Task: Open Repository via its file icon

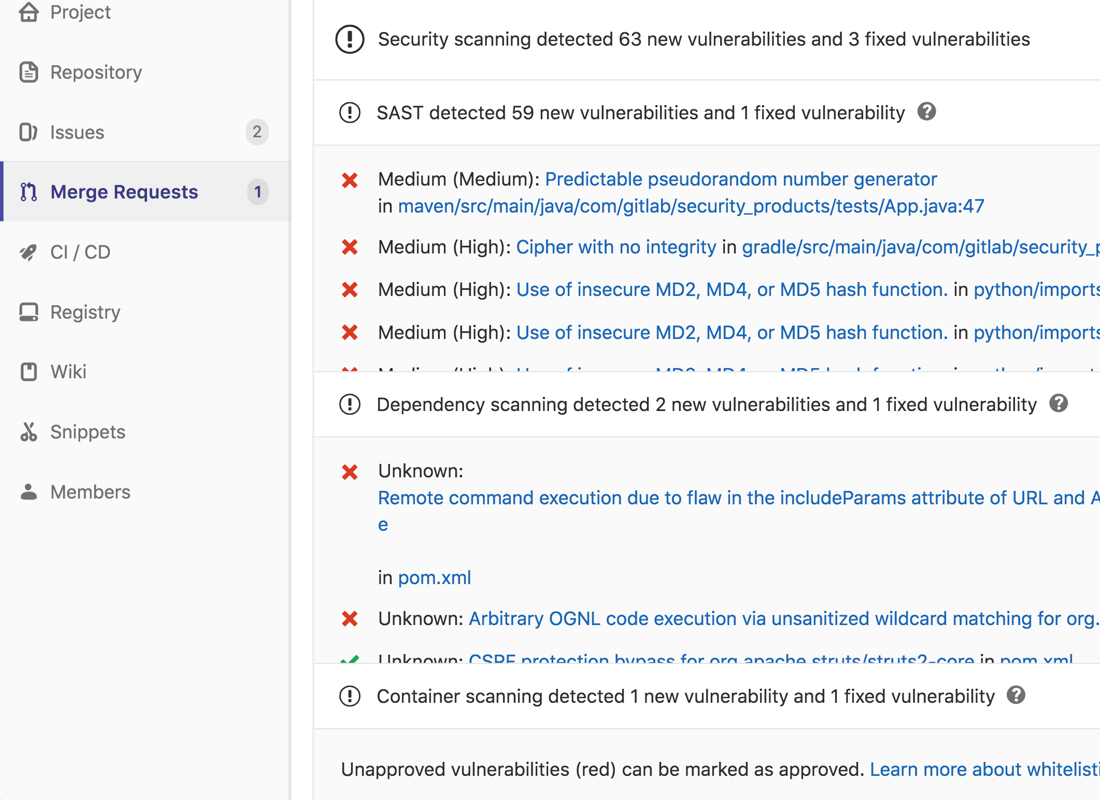Action: click(x=28, y=72)
